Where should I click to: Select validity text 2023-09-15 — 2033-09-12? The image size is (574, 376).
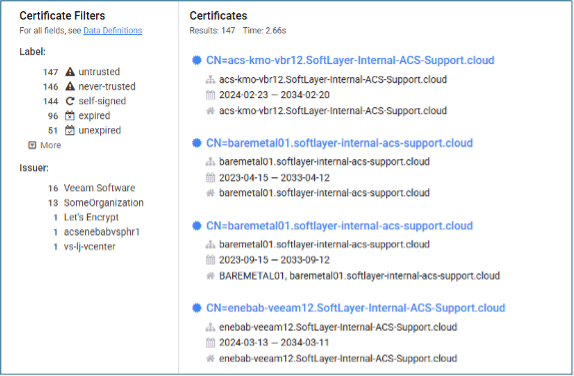[274, 260]
